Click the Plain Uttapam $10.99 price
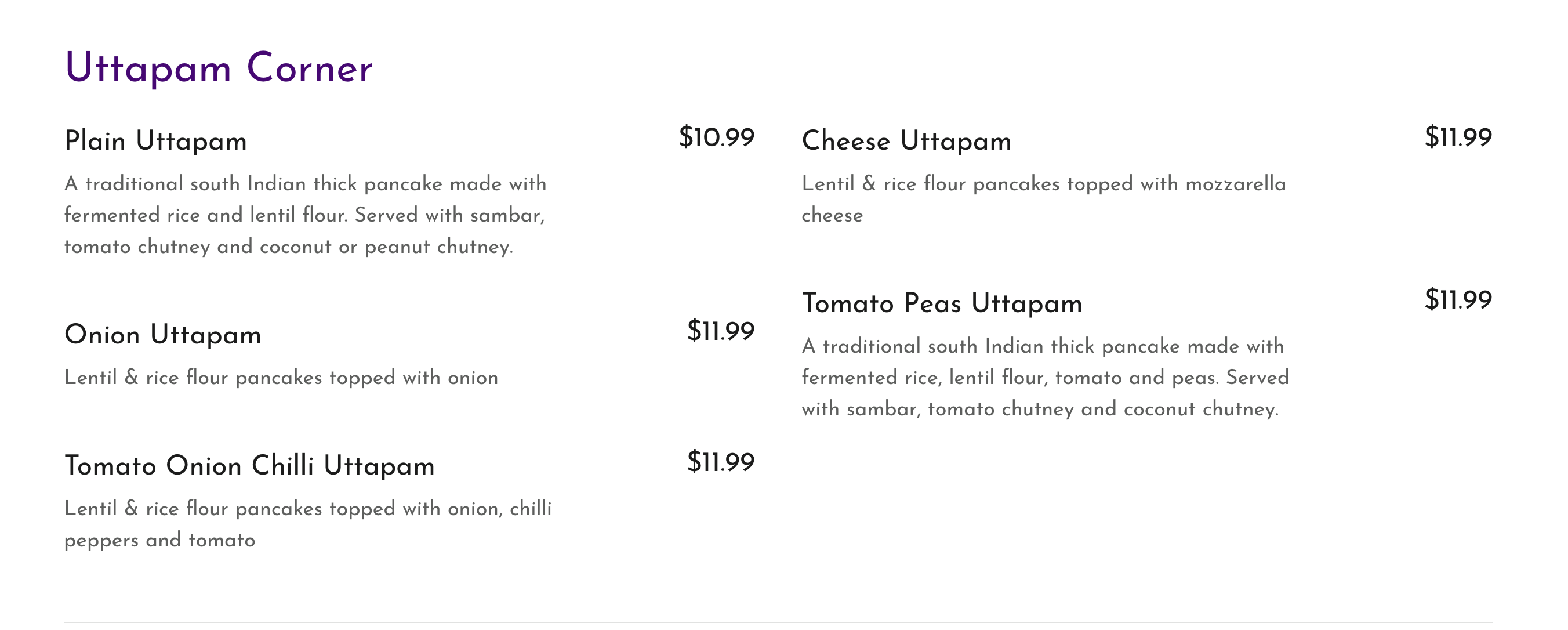 coord(716,137)
